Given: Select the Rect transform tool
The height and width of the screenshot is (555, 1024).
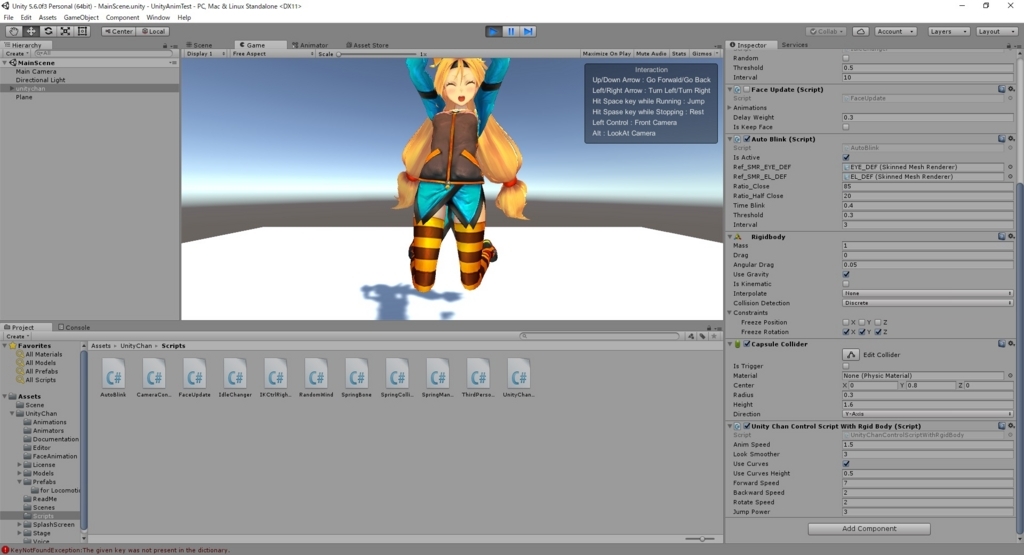Looking at the screenshot, I should click(82, 31).
